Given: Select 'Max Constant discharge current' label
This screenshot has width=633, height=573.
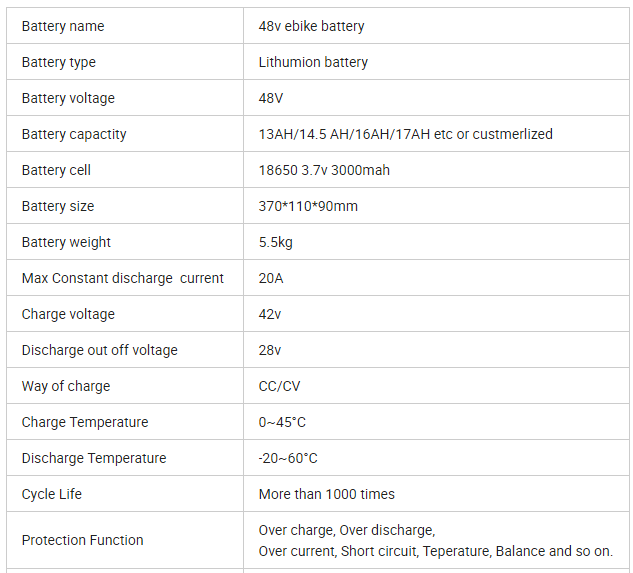Looking at the screenshot, I should 122,278.
